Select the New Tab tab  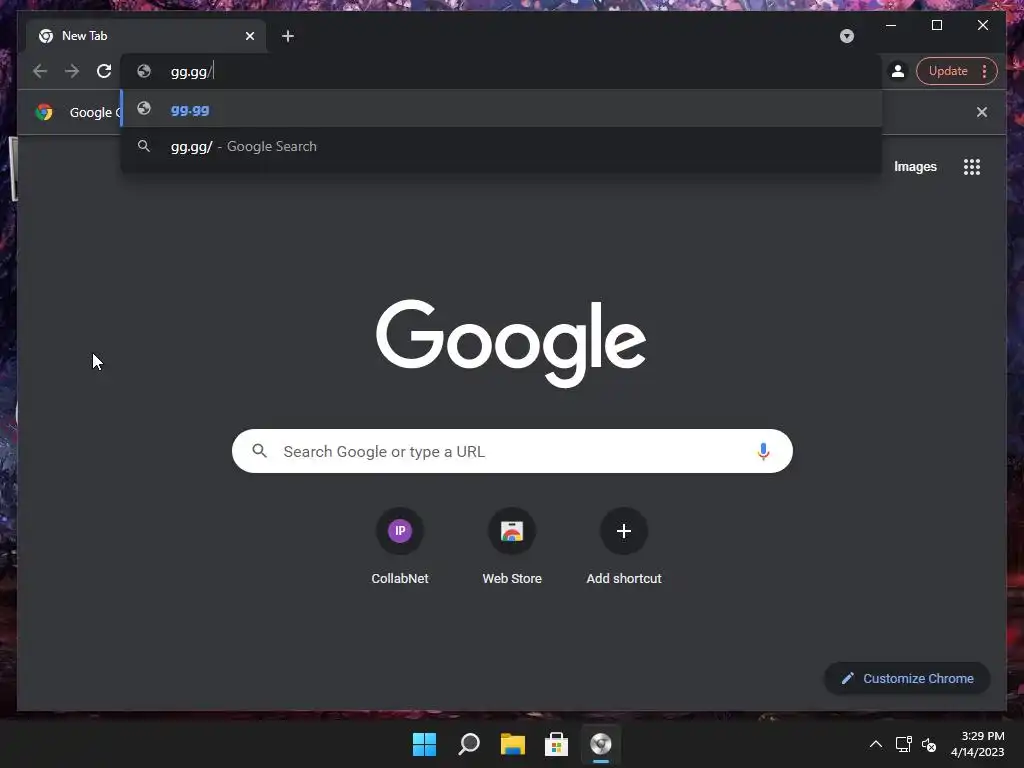pyautogui.click(x=146, y=36)
